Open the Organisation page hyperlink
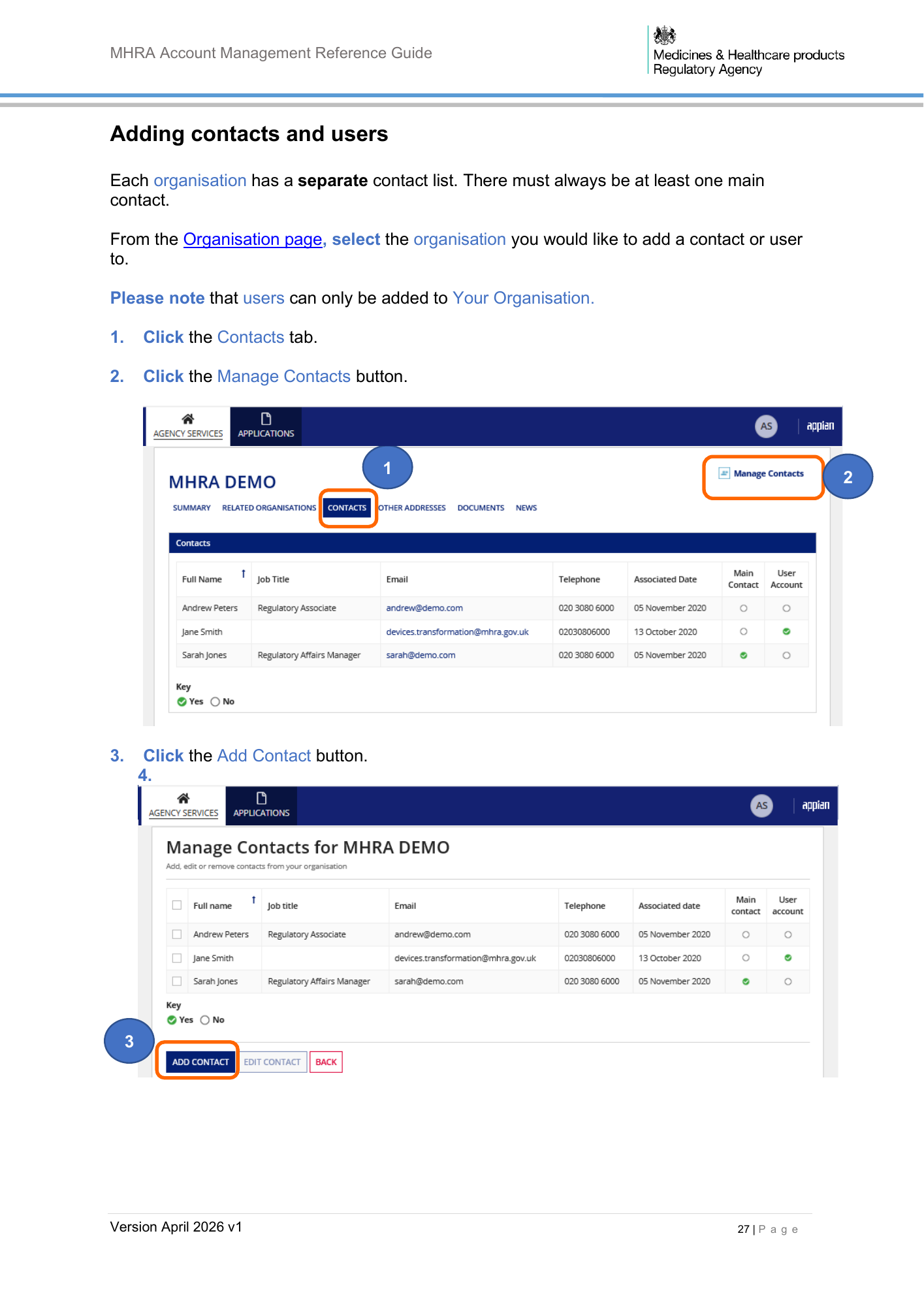This screenshot has height=1306, width=924. tap(253, 240)
